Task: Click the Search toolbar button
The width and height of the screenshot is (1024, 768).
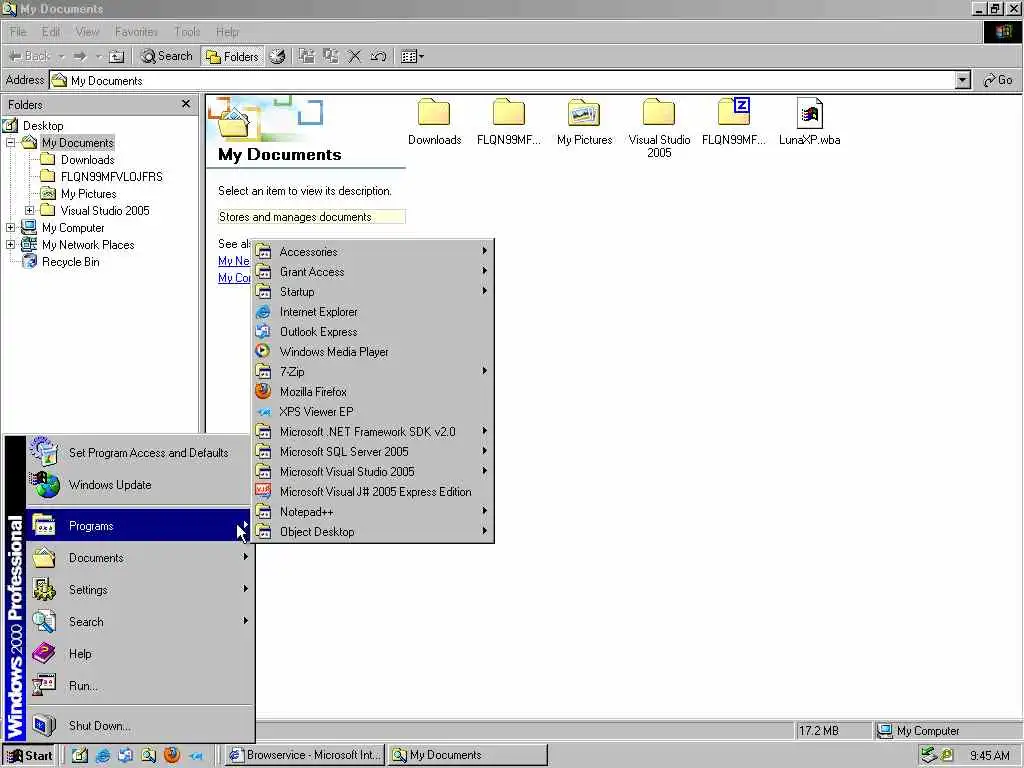Action: pyautogui.click(x=167, y=57)
